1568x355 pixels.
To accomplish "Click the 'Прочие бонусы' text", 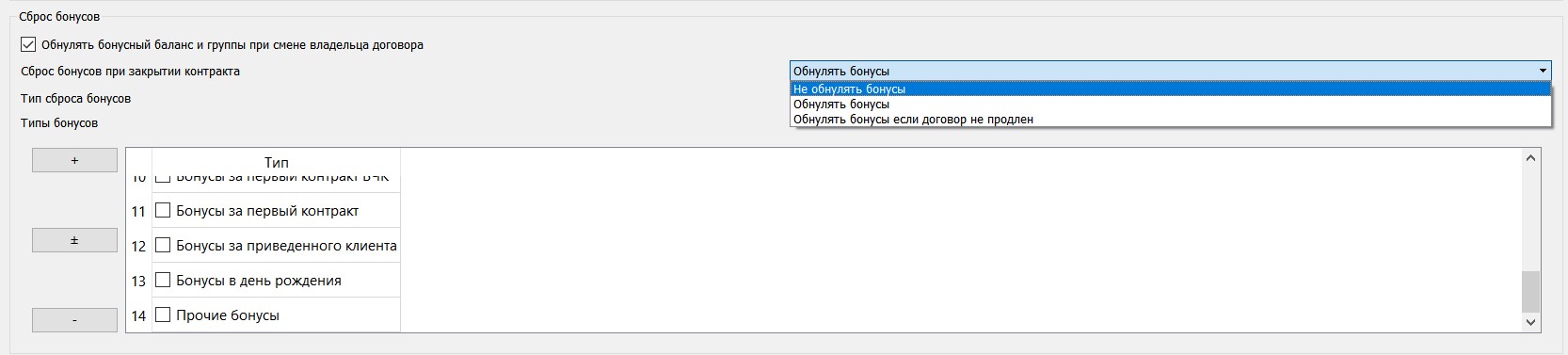I will pos(228,315).
